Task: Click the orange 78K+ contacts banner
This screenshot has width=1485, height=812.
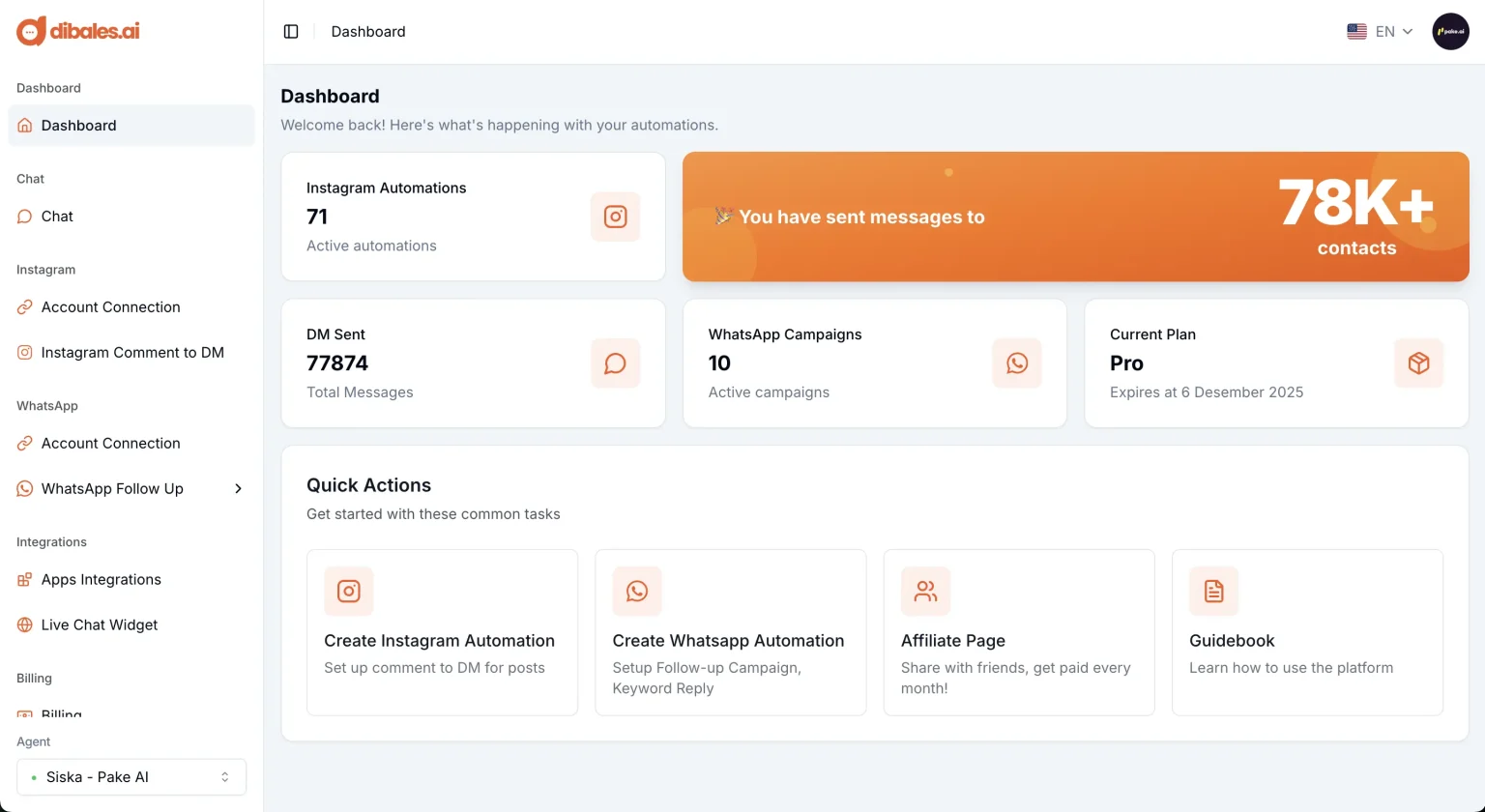Action: (1075, 217)
